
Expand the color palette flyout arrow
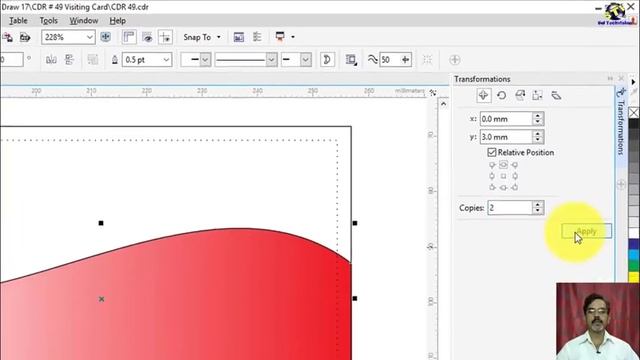pyautogui.click(x=633, y=82)
